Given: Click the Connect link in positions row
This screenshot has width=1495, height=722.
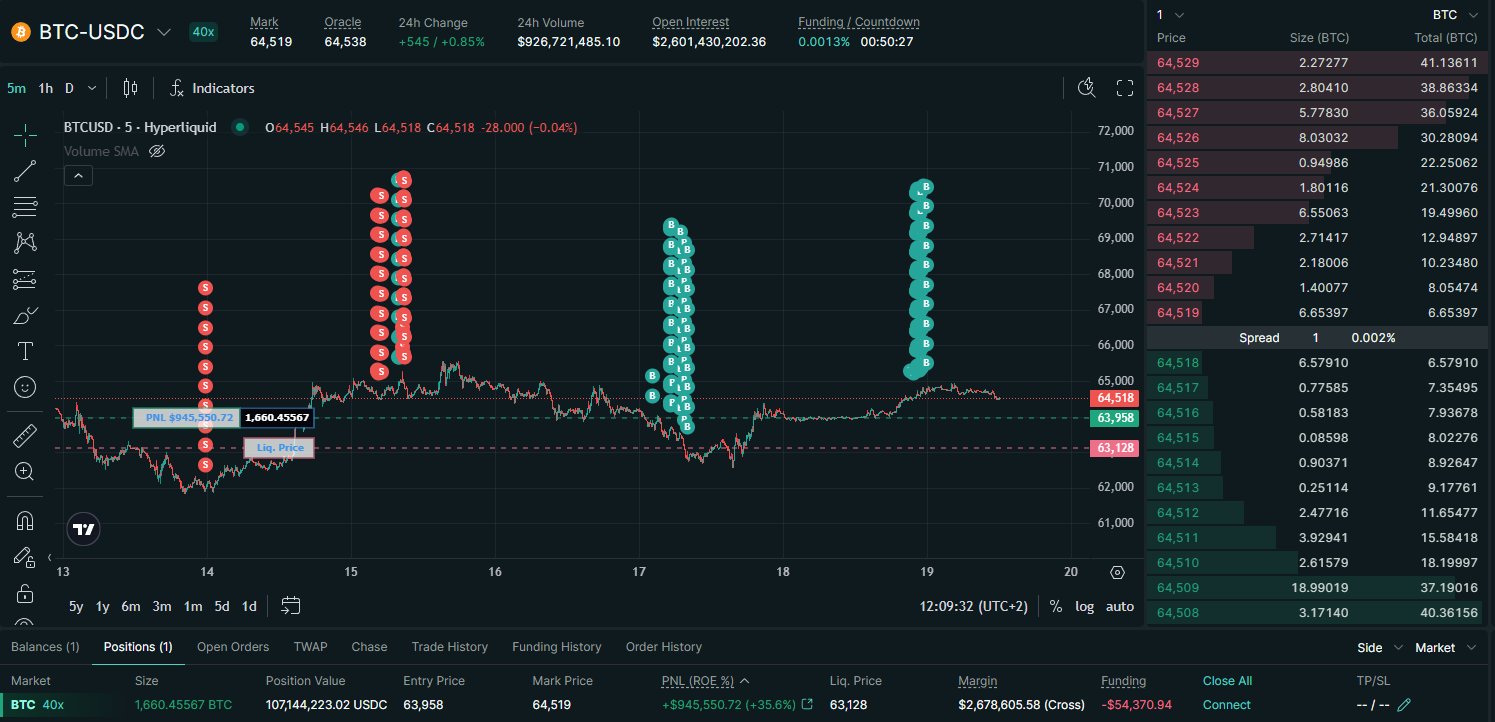Looking at the screenshot, I should click(1227, 705).
